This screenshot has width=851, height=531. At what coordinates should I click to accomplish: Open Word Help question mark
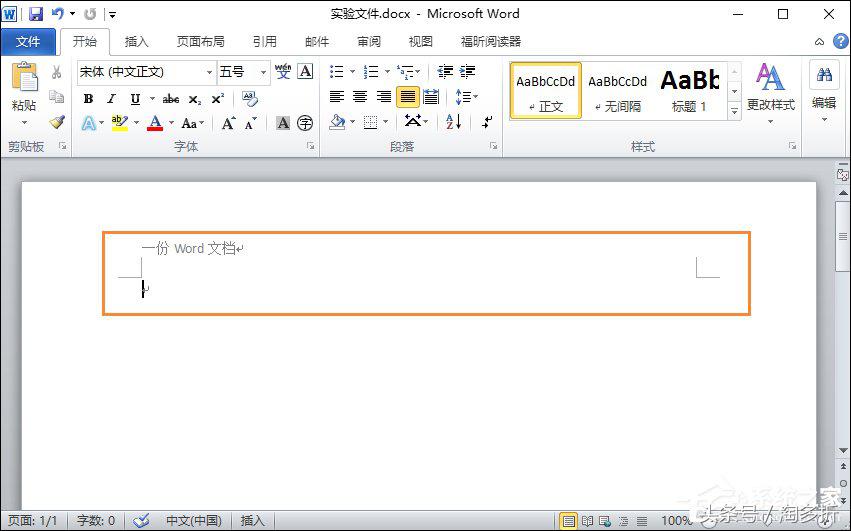coord(841,41)
